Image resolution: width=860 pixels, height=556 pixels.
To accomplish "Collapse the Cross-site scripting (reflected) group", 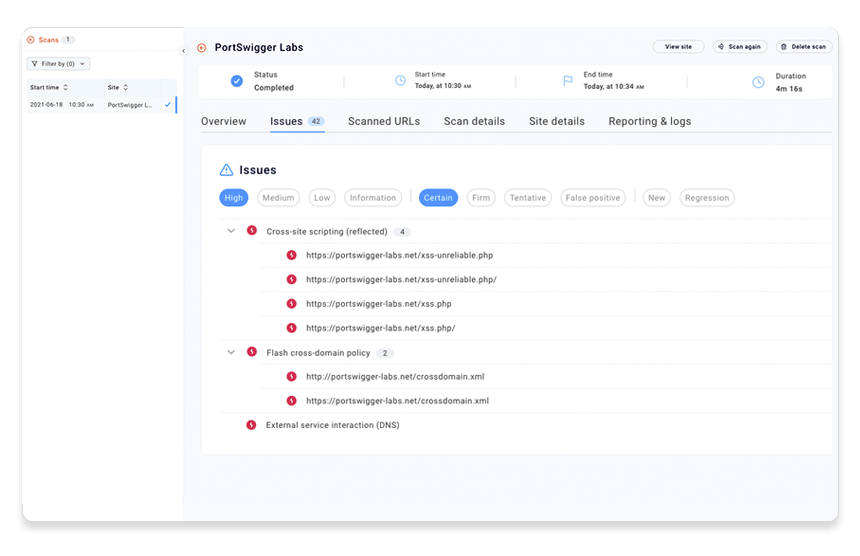I will tap(231, 231).
